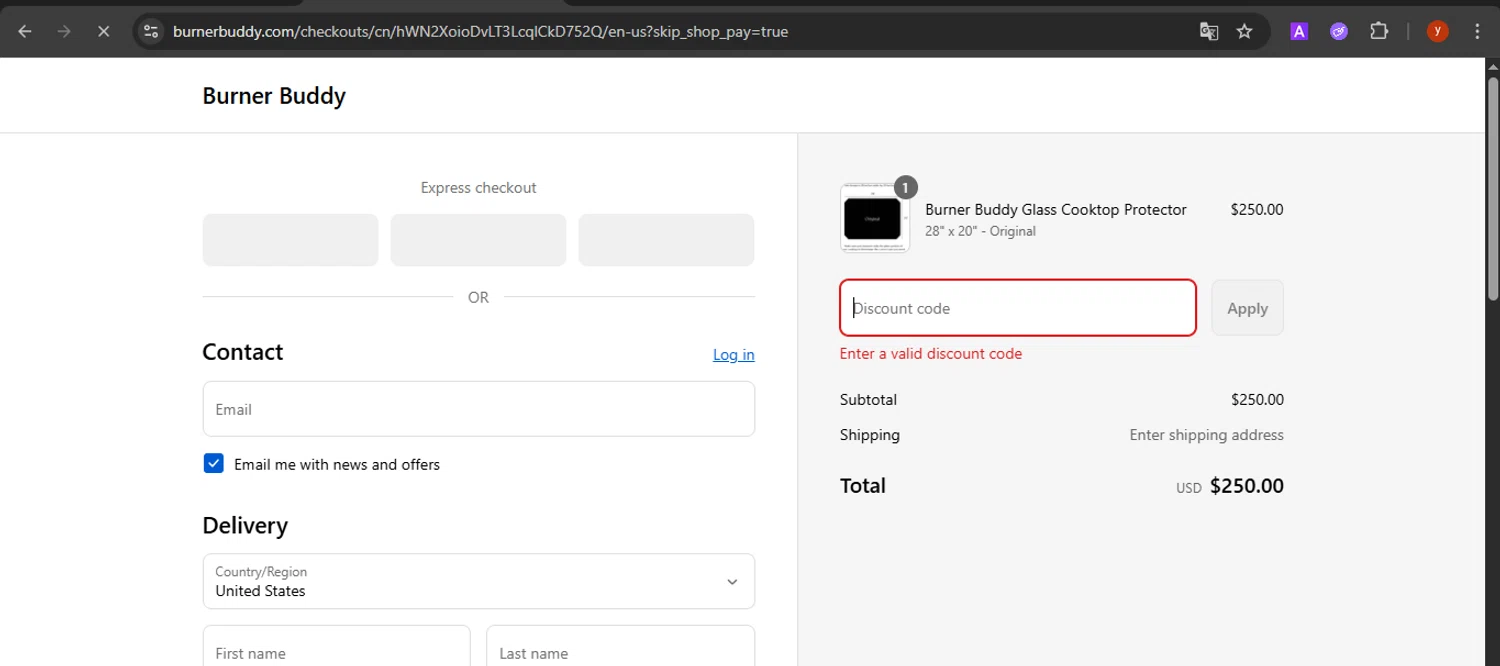
Task: Stop loading the page
Action: pos(103,31)
